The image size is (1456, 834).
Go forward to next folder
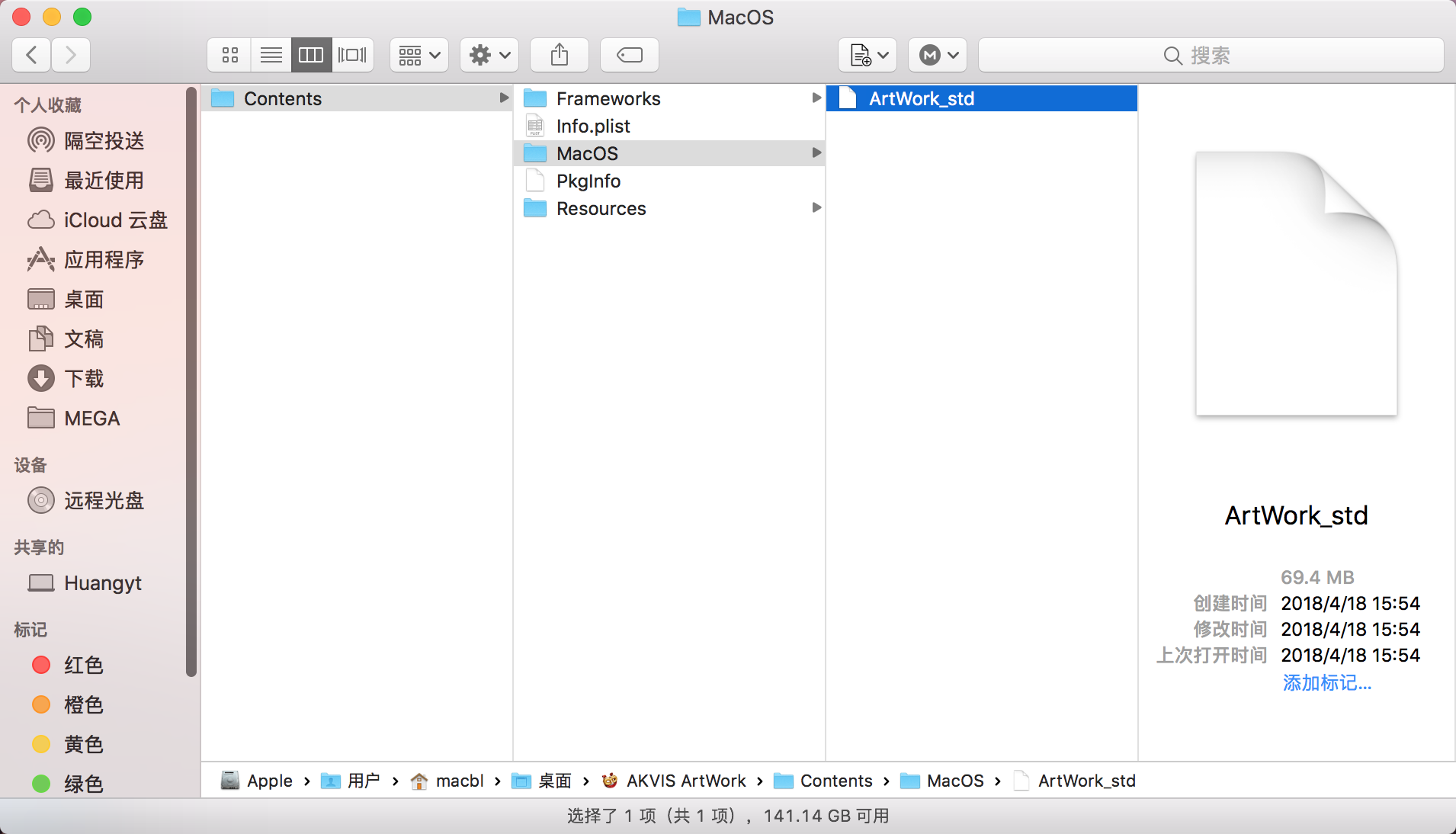pyautogui.click(x=71, y=55)
